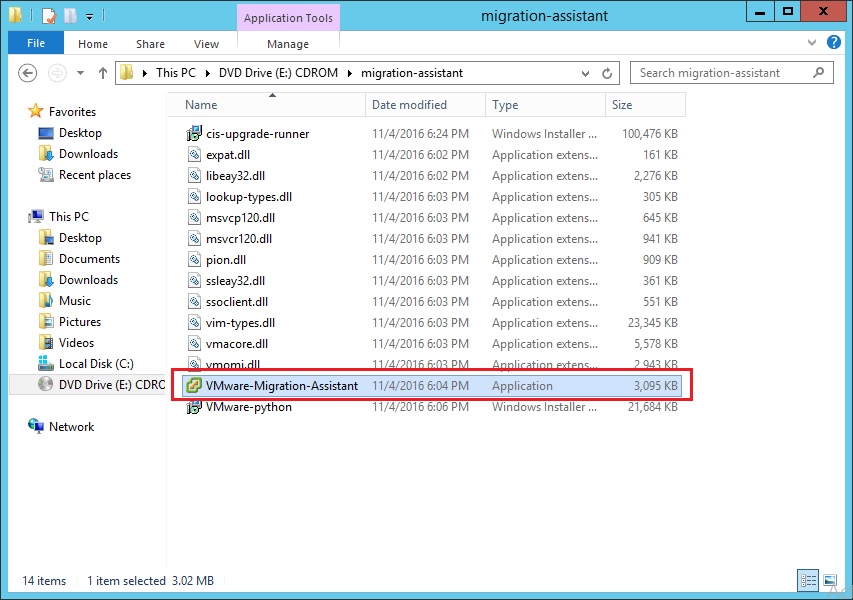Click This PC in the address bar
853x600 pixels.
coord(176,73)
